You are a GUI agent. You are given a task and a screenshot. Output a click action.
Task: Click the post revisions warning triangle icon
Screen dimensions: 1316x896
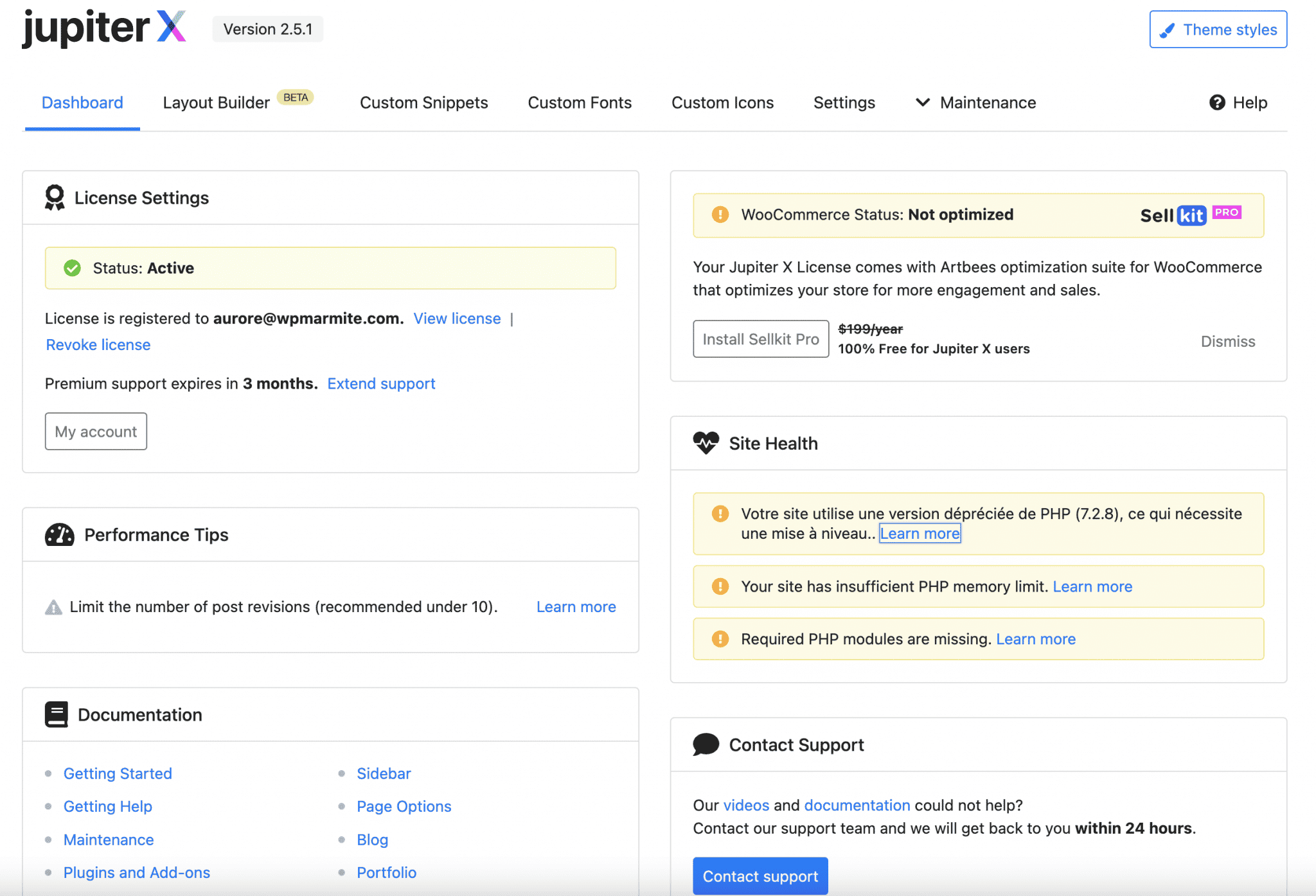pyautogui.click(x=54, y=607)
